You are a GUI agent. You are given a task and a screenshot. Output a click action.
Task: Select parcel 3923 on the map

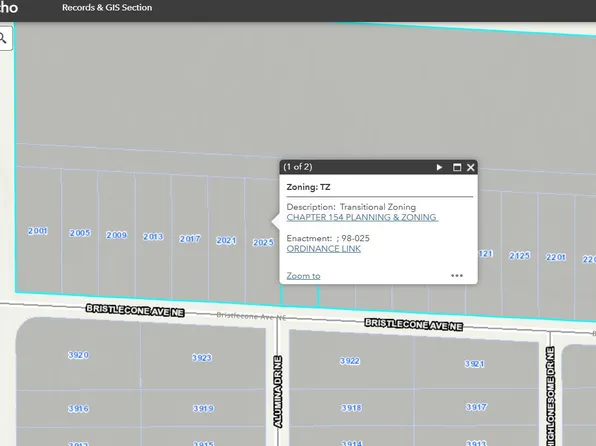pos(202,357)
